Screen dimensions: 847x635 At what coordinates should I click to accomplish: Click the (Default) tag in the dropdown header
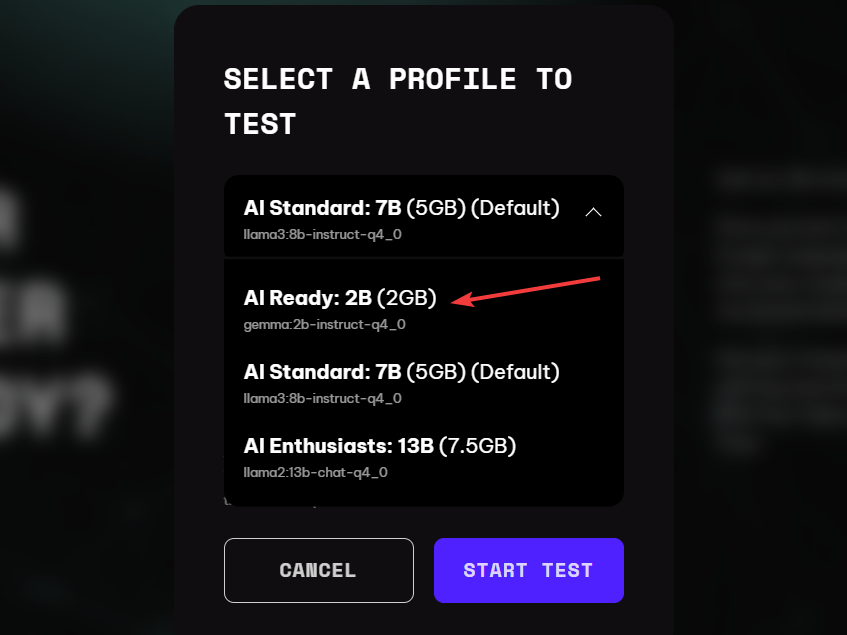tap(515, 208)
